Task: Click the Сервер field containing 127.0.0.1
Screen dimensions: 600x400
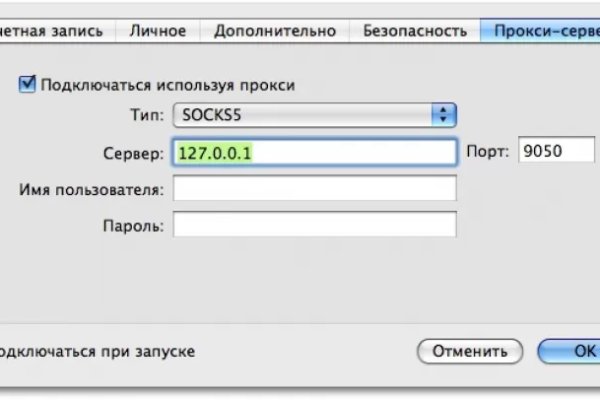Action: [315, 151]
